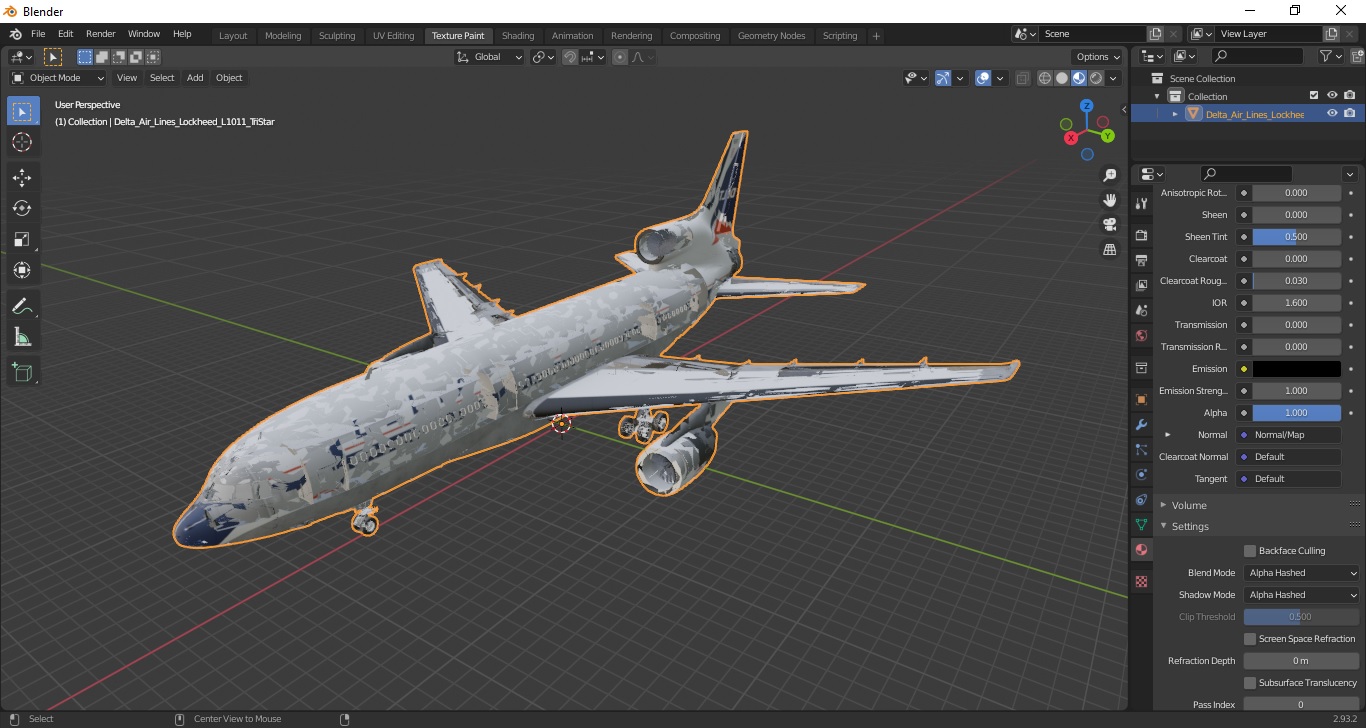The width and height of the screenshot is (1366, 728).
Task: Click the Scene name input field
Action: coord(1093,34)
